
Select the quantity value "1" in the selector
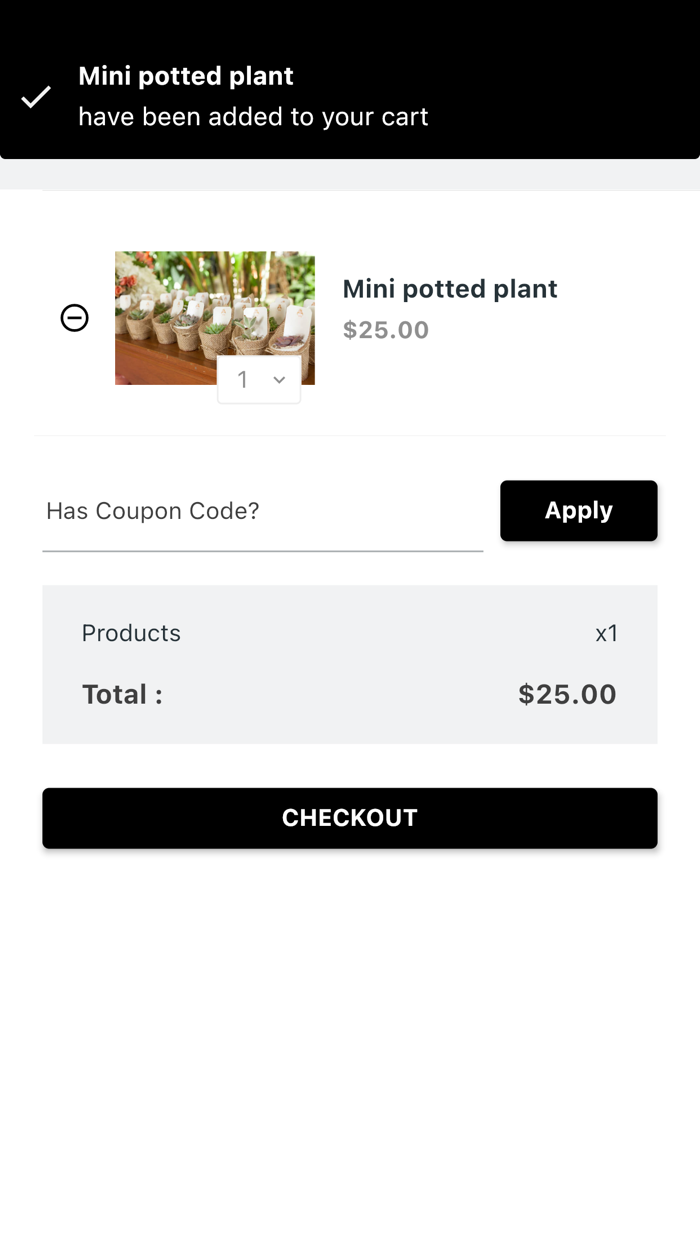(242, 380)
